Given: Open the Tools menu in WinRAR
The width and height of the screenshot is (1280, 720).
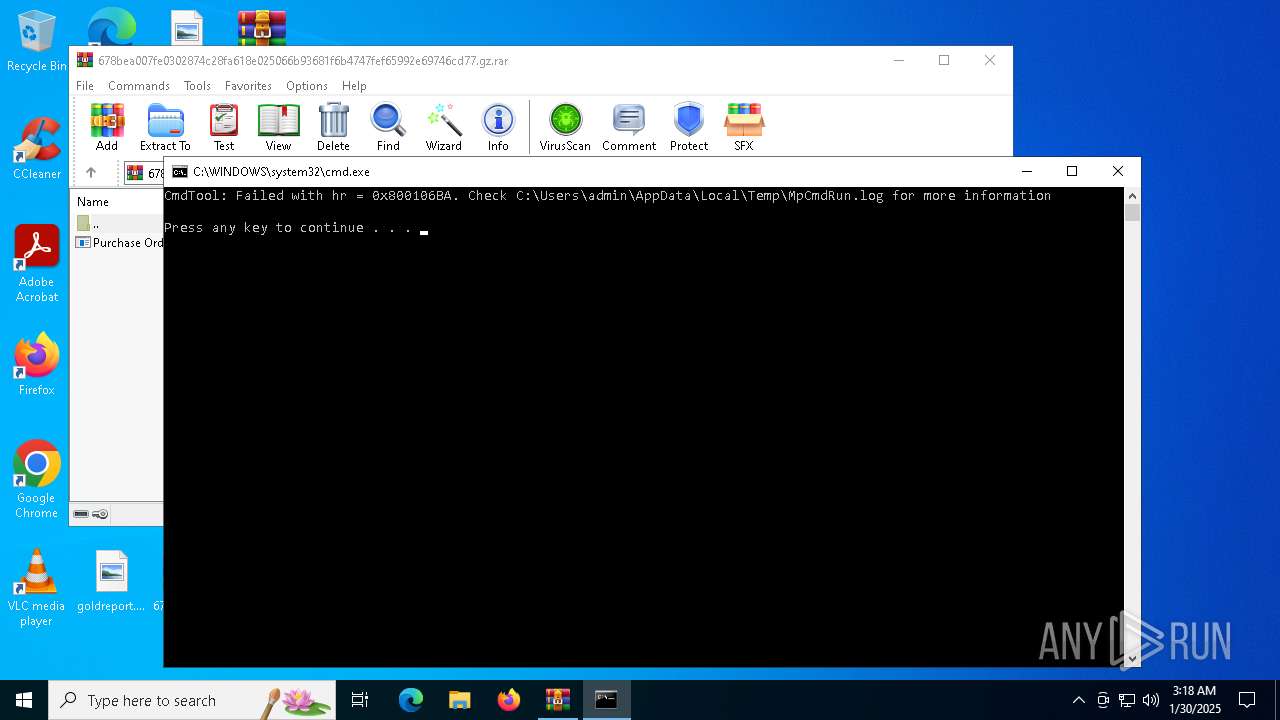Looking at the screenshot, I should pos(197,86).
